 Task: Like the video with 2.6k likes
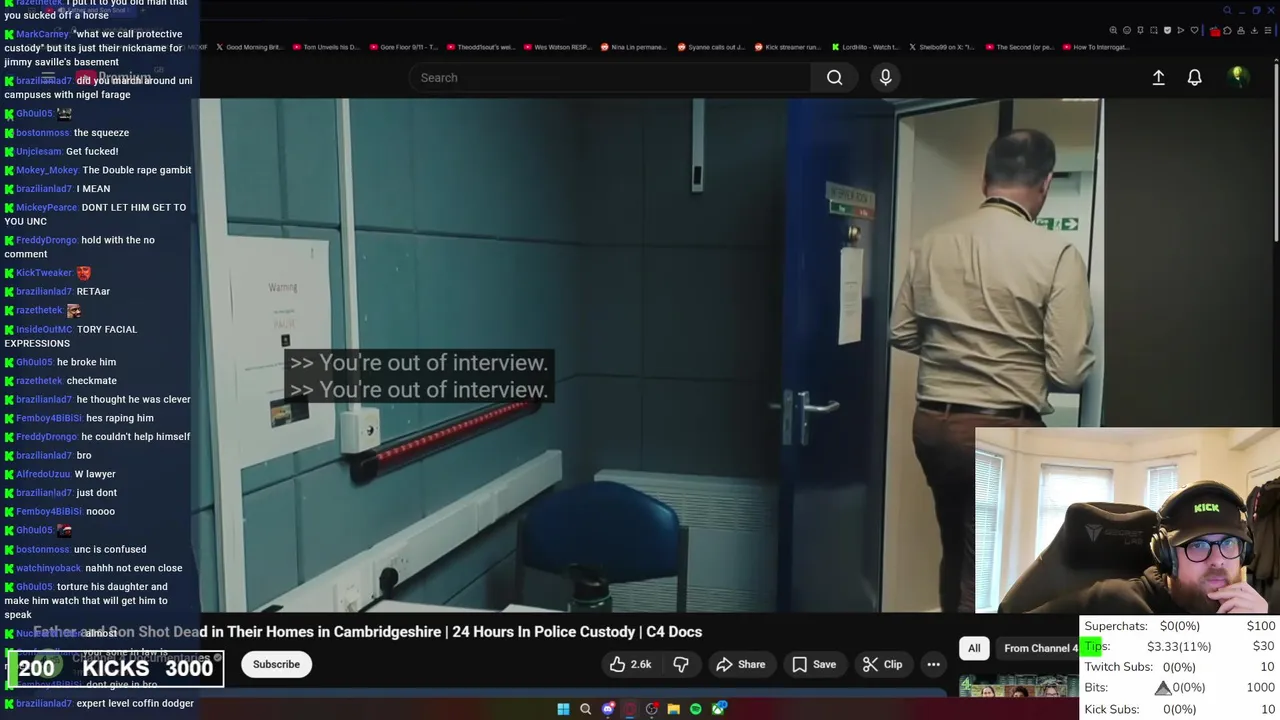tap(631, 664)
